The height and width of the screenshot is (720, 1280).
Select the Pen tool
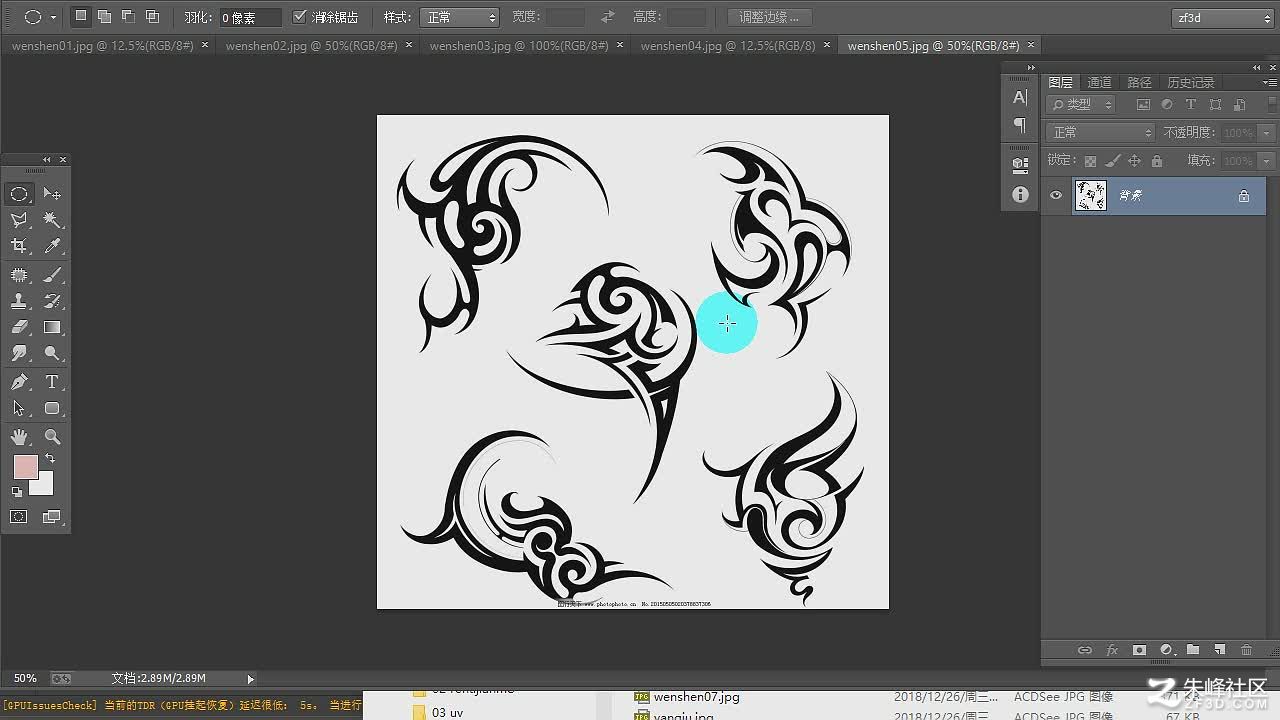pyautogui.click(x=19, y=382)
